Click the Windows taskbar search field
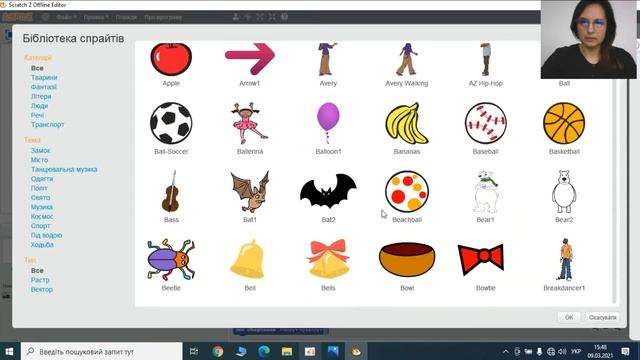The image size is (640, 360). (102, 351)
